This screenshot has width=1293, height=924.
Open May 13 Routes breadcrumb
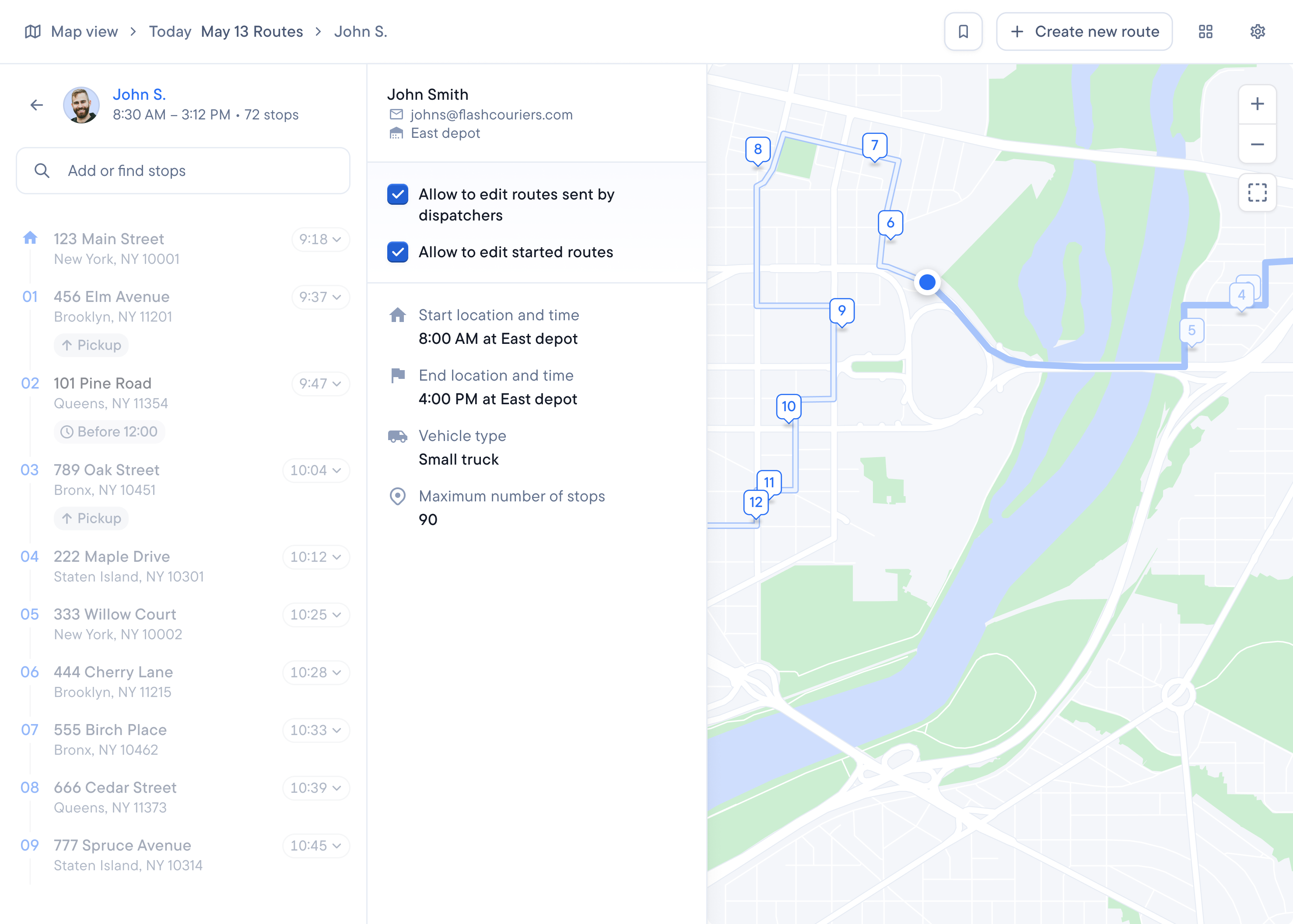point(252,31)
